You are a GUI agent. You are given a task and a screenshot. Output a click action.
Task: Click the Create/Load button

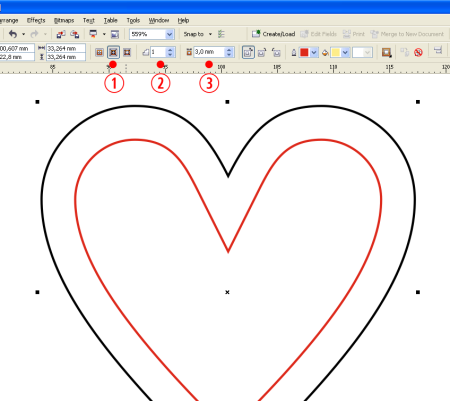click(x=274, y=34)
